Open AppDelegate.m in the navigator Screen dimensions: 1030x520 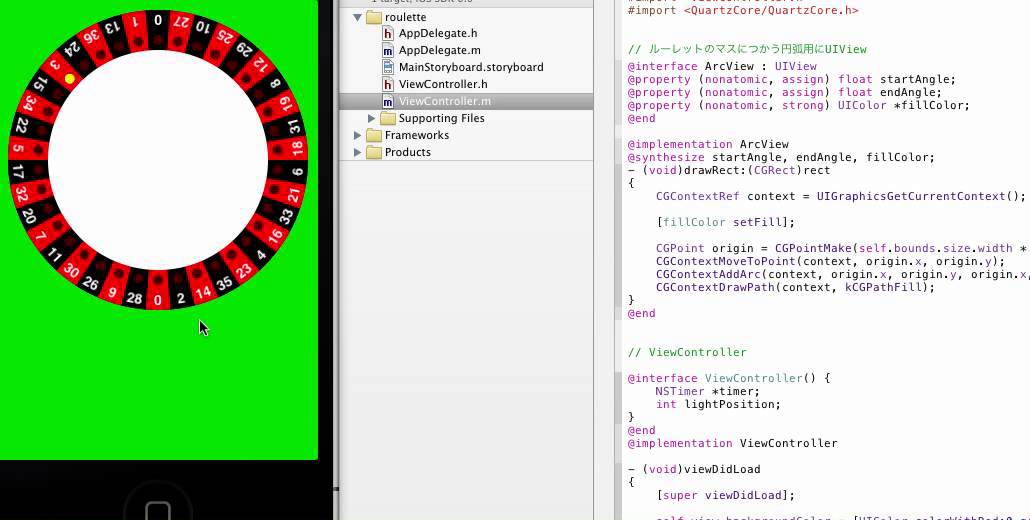(x=439, y=50)
